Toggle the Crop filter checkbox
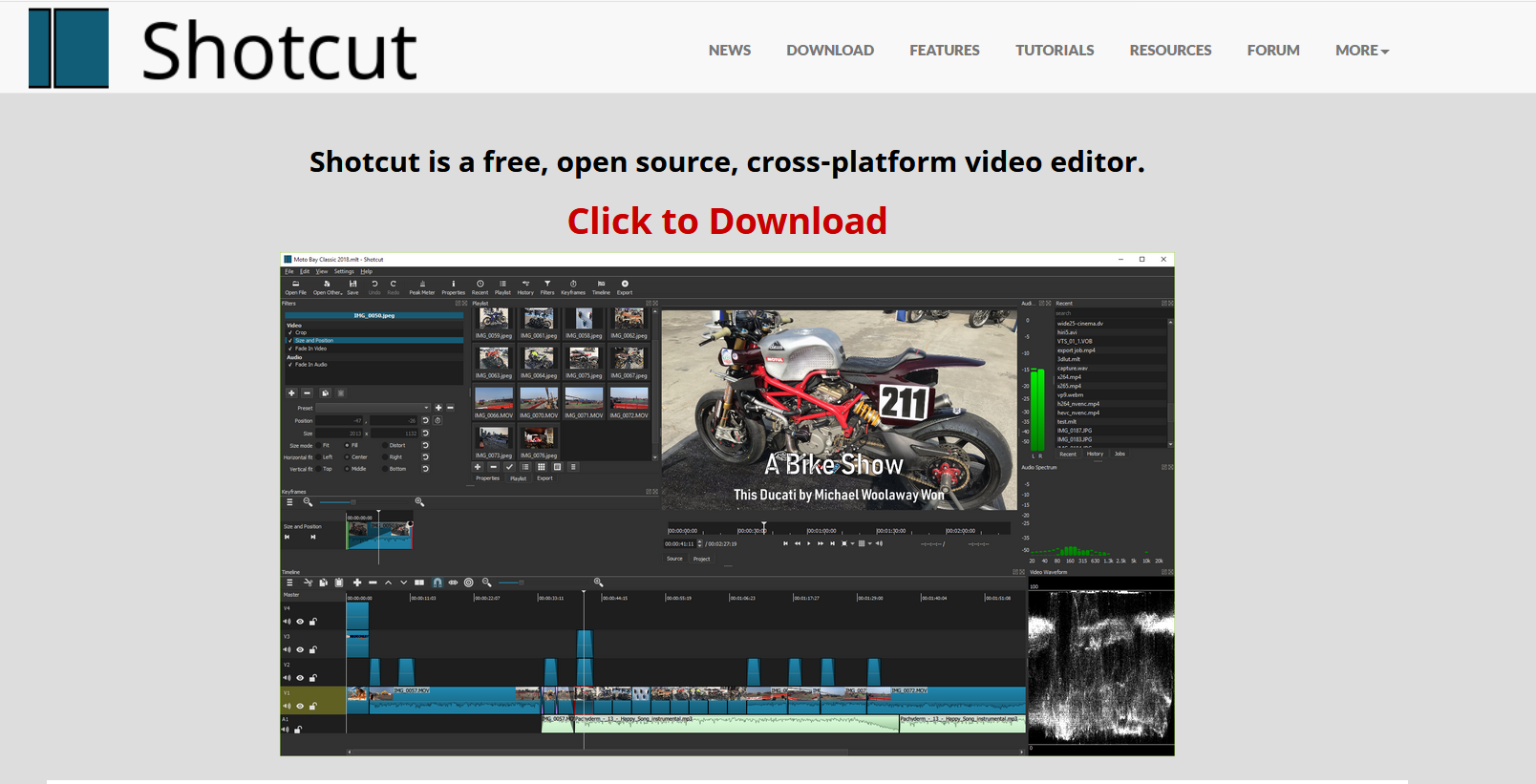 pos(290,332)
